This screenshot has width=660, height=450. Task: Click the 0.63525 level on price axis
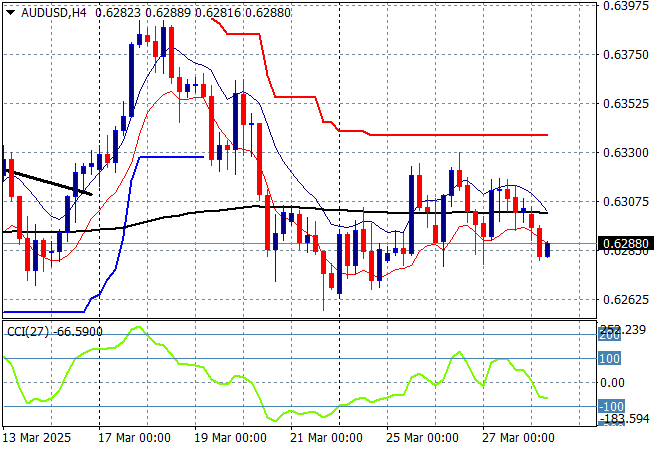coord(626,103)
